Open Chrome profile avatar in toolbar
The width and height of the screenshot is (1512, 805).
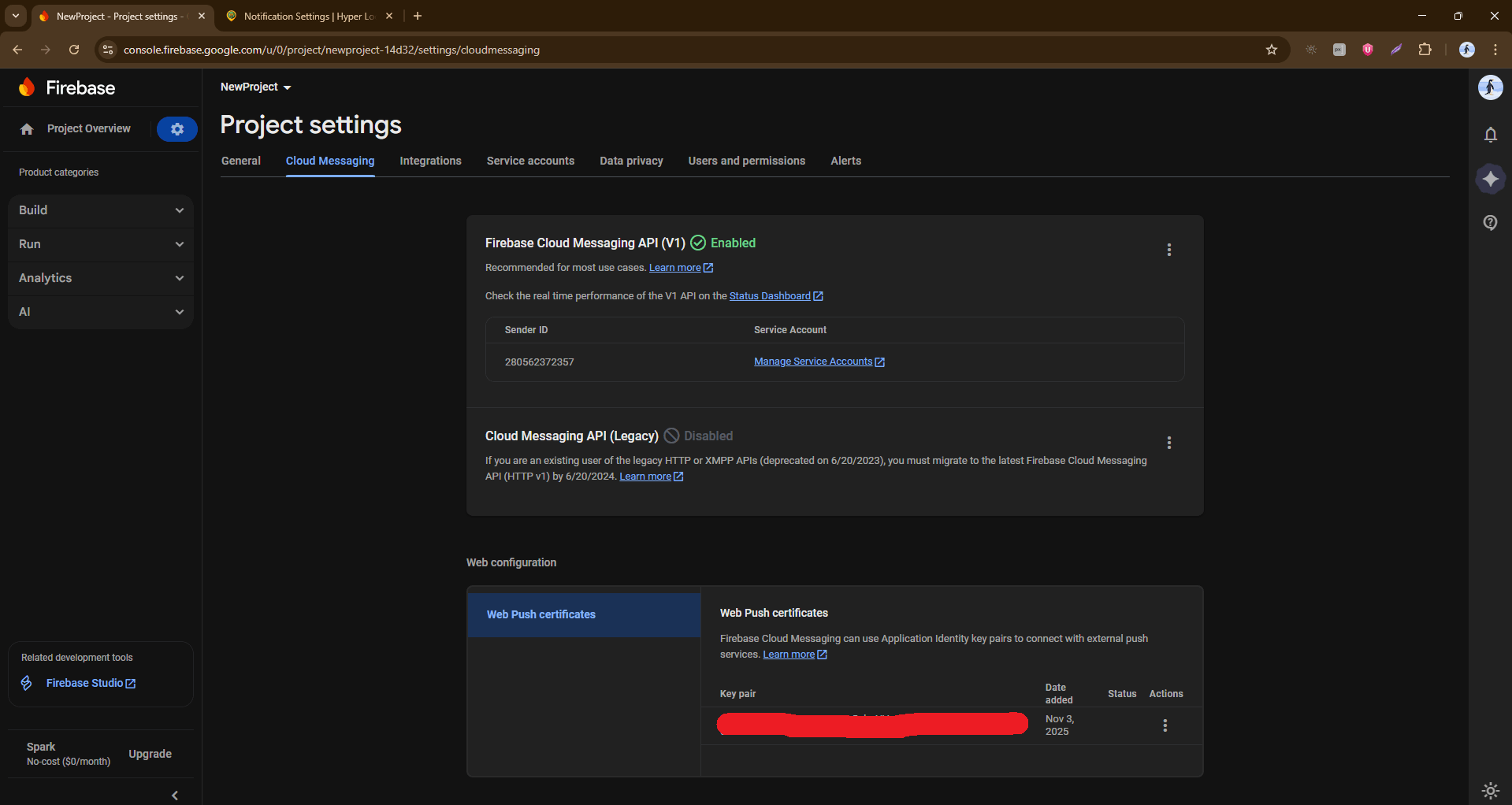click(1466, 50)
